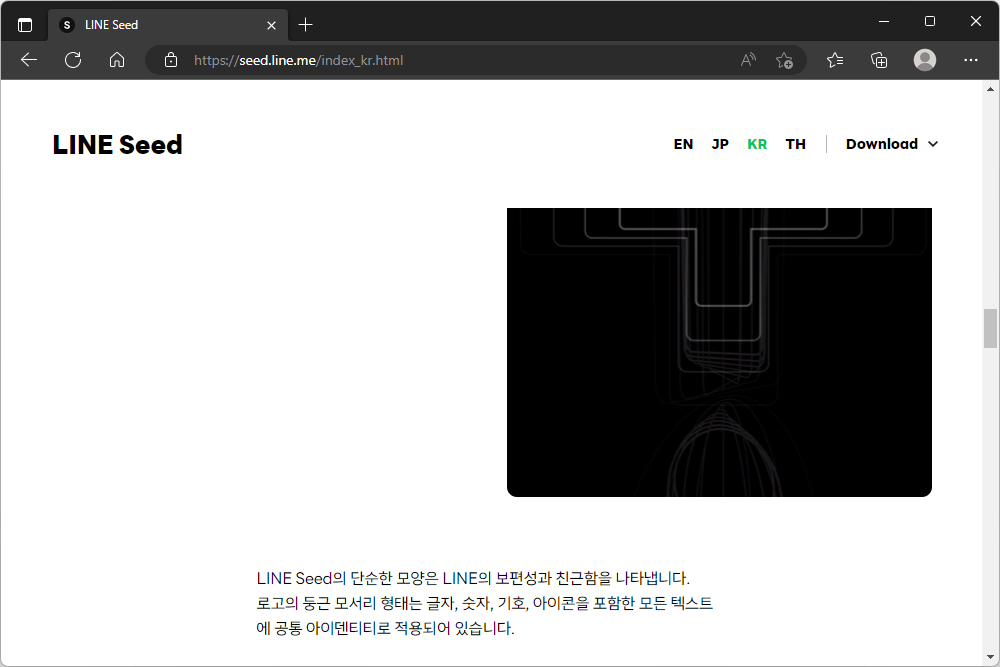Click the paragraph starting 'LINE Seed의 단순한'
The height and width of the screenshot is (667, 1000).
pyautogui.click(x=485, y=603)
